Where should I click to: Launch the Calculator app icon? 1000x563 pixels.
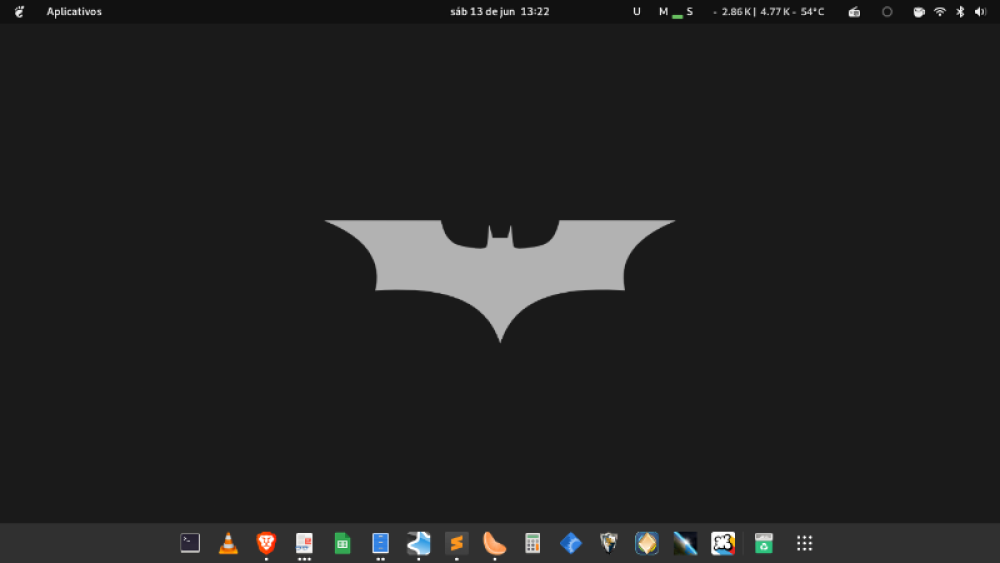click(x=533, y=543)
